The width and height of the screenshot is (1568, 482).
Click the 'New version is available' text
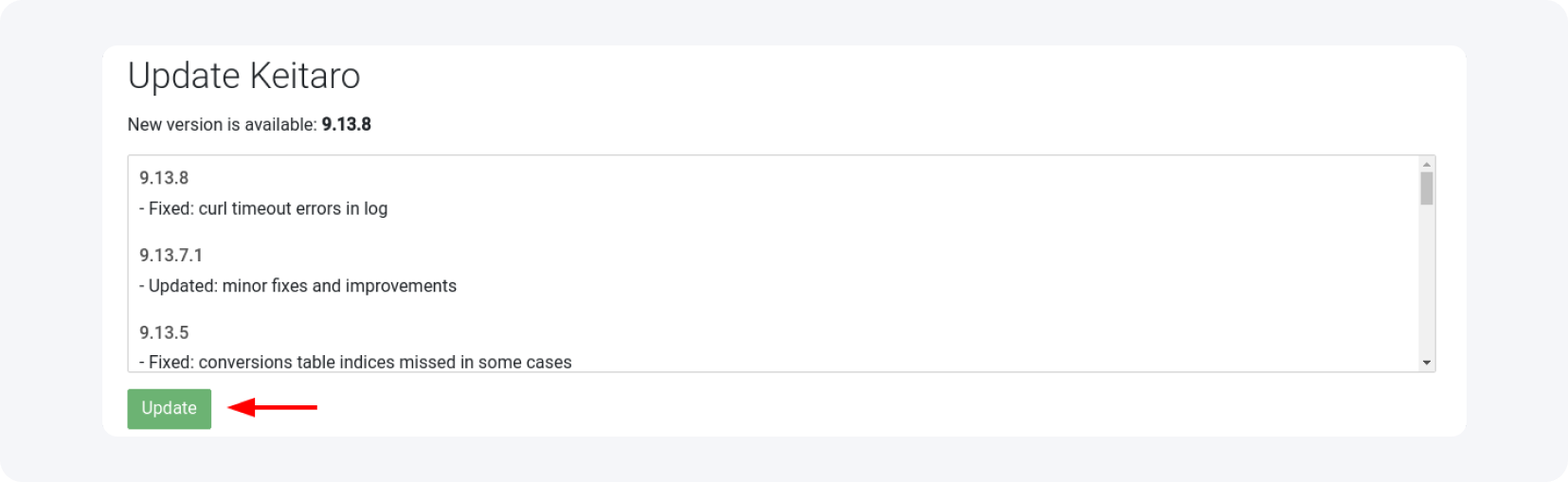[x=222, y=125]
